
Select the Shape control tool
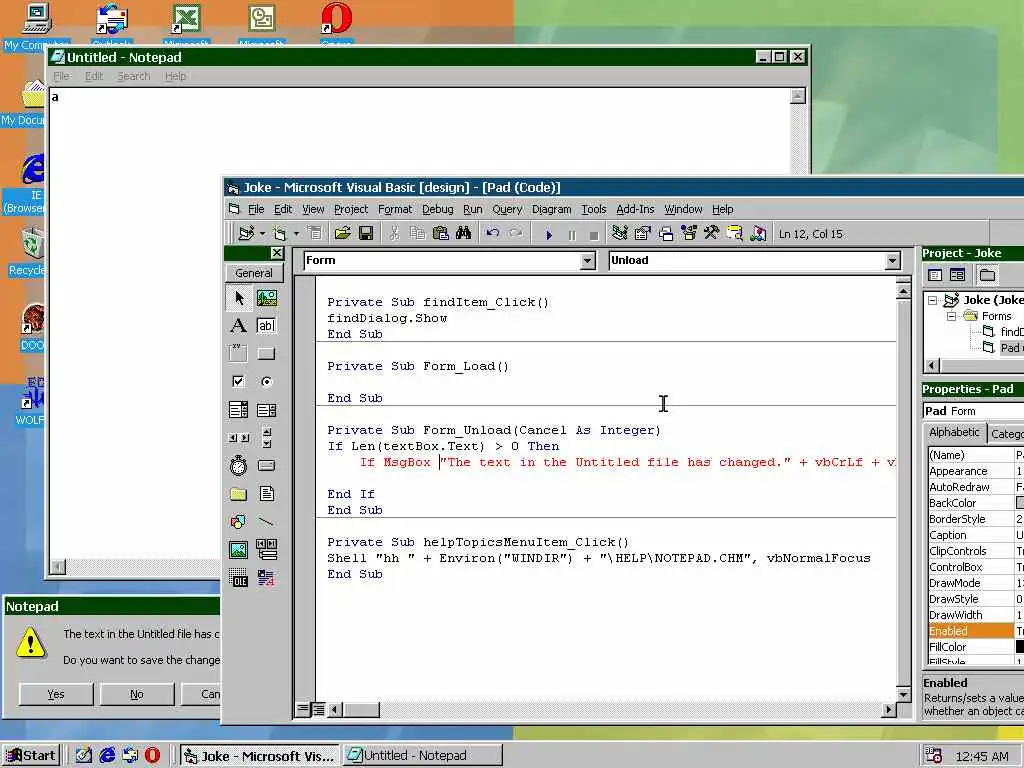238,522
